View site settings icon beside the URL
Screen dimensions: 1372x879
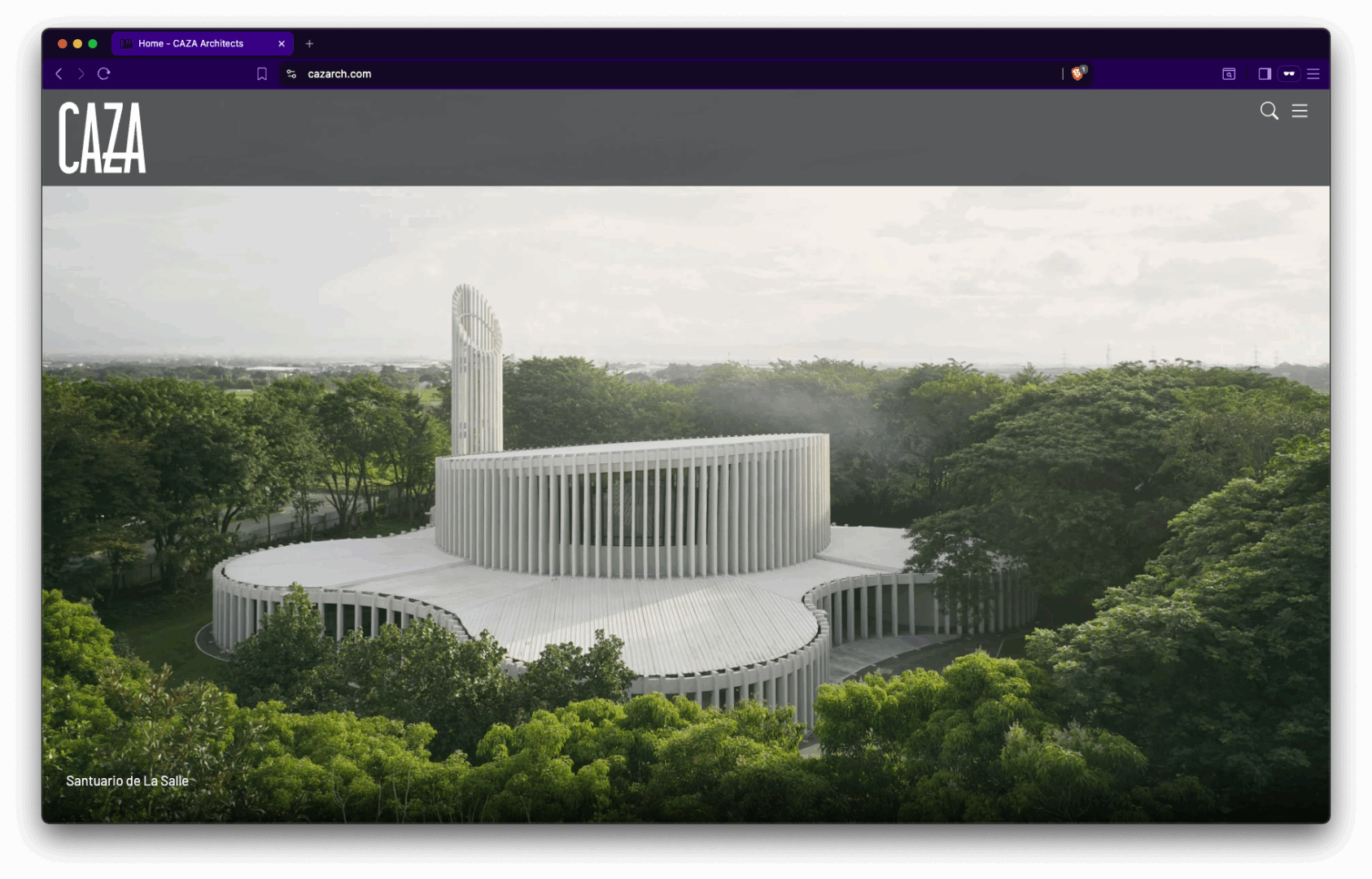coord(291,74)
